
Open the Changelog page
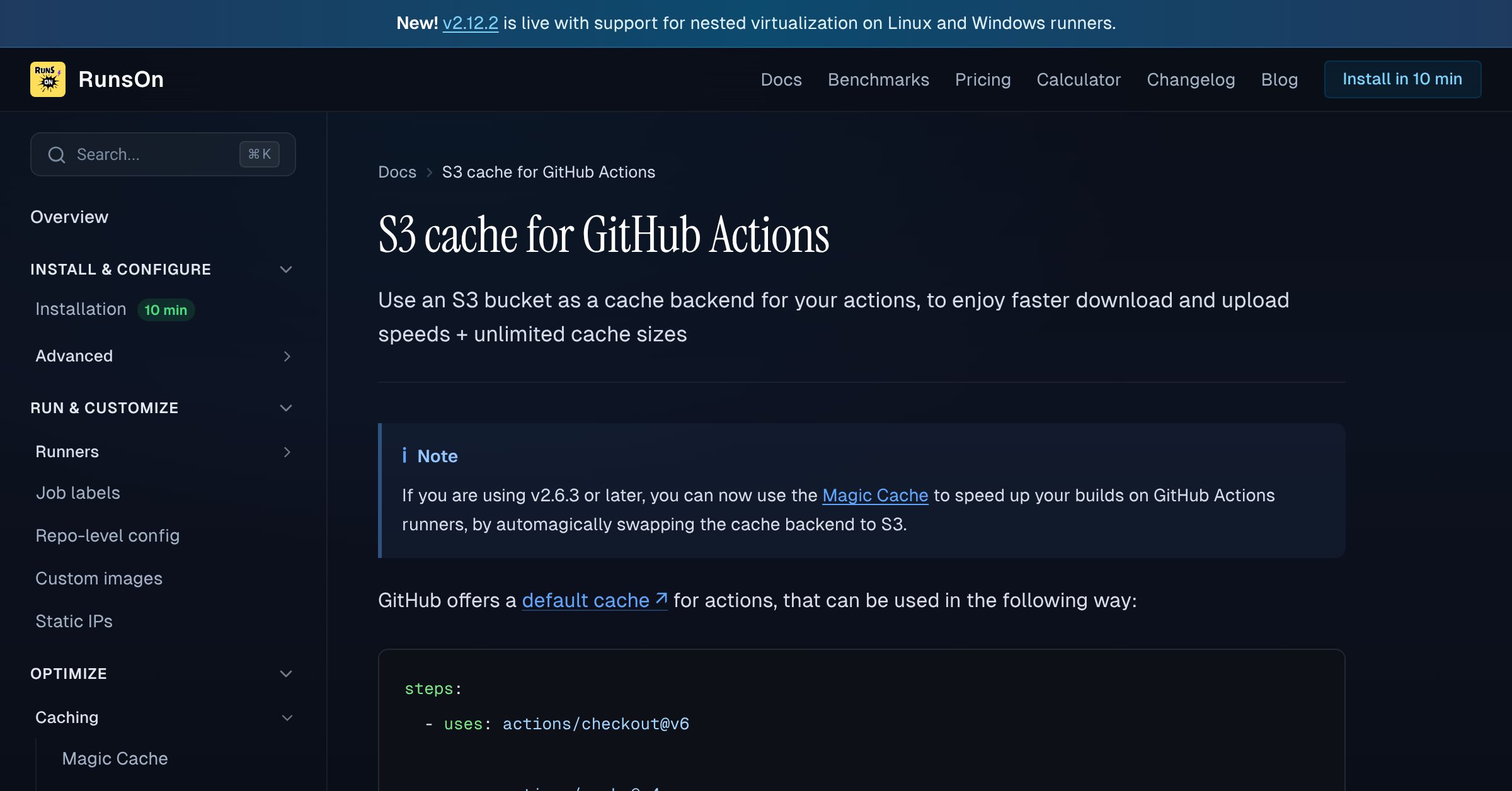pyautogui.click(x=1190, y=79)
